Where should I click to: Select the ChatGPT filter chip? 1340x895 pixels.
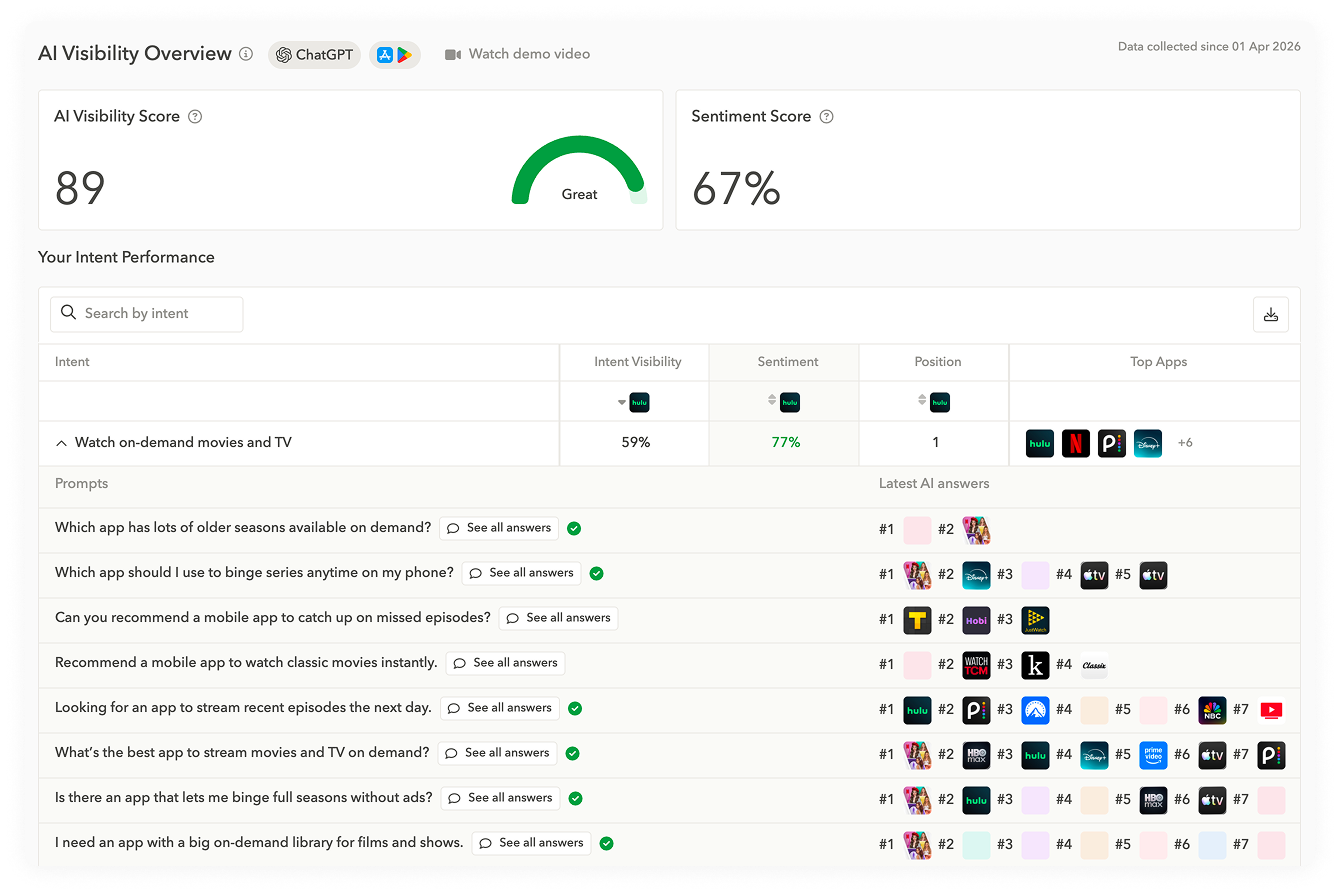[314, 55]
